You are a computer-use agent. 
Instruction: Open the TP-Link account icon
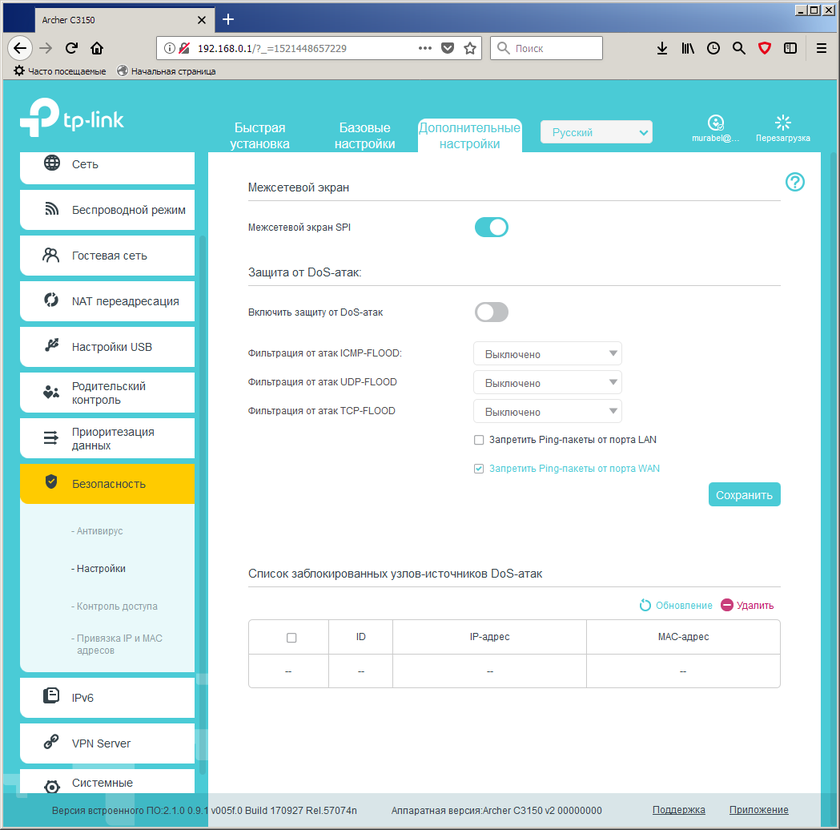pyautogui.click(x=715, y=122)
